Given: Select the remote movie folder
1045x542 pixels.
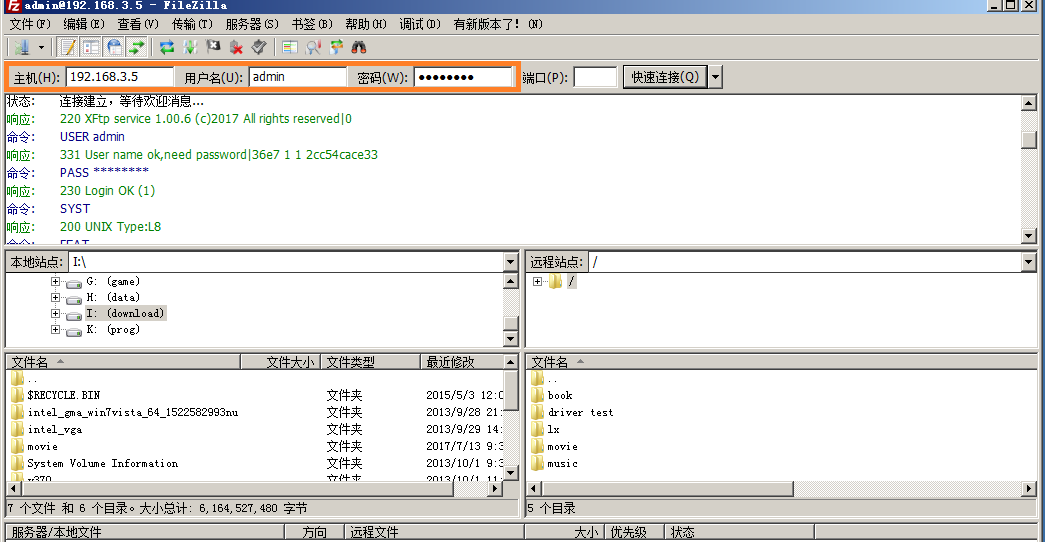Looking at the screenshot, I should coord(562,447).
